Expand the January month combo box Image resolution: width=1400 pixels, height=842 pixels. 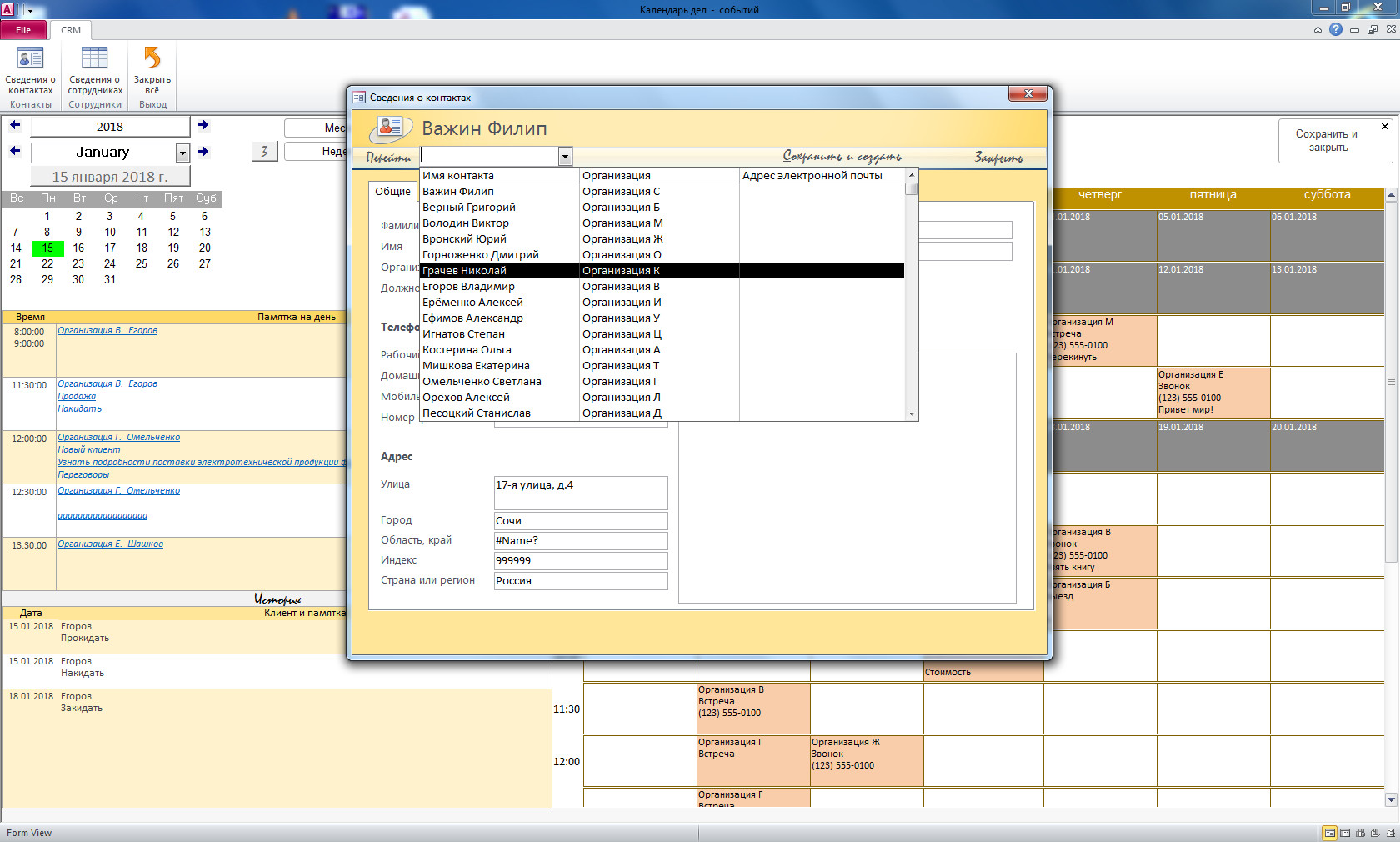[182, 153]
